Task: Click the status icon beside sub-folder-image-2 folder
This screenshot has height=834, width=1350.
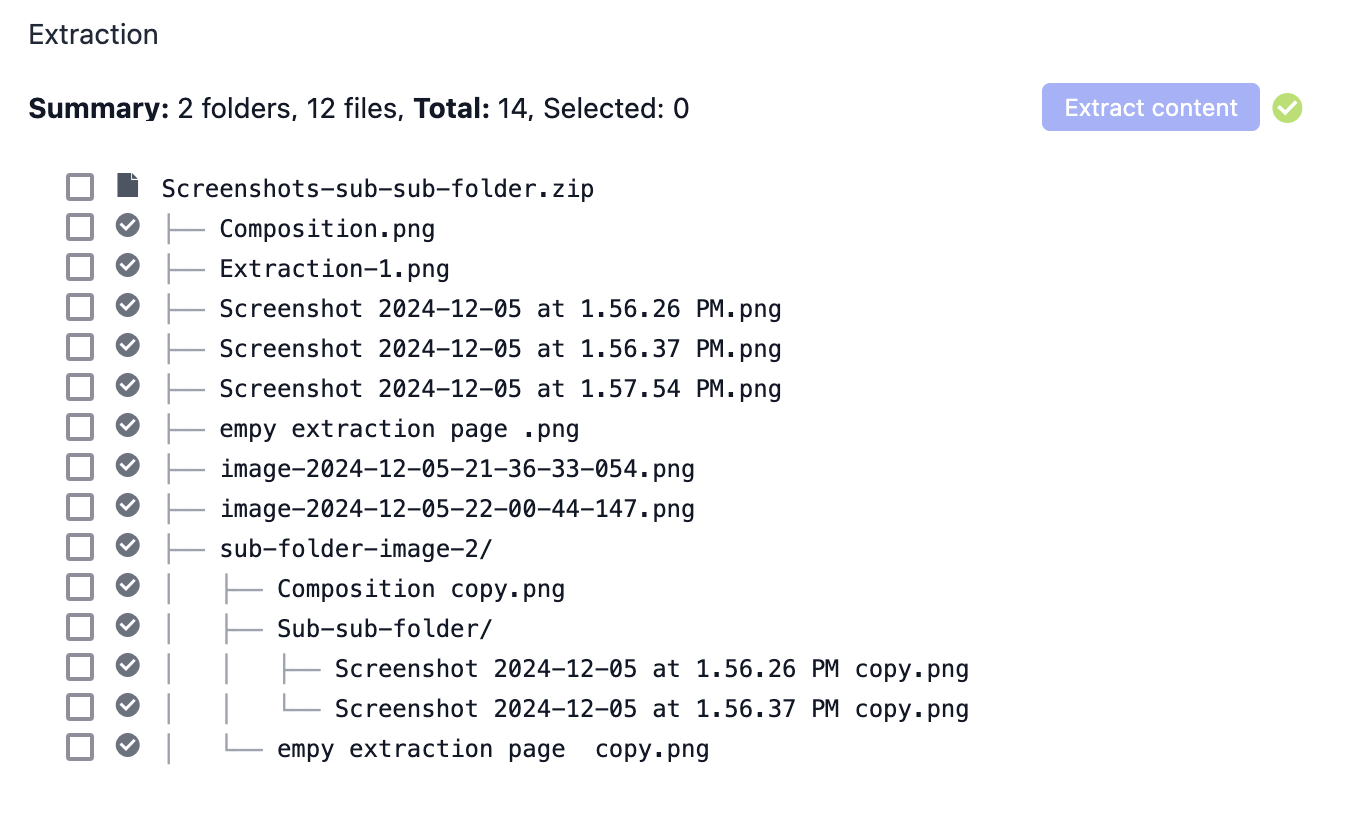Action: pyautogui.click(x=127, y=546)
